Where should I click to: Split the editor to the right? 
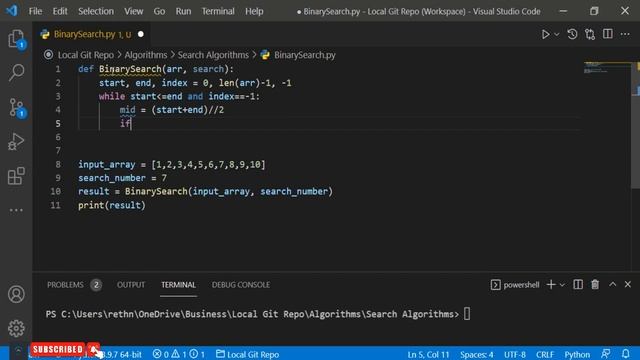tap(608, 34)
